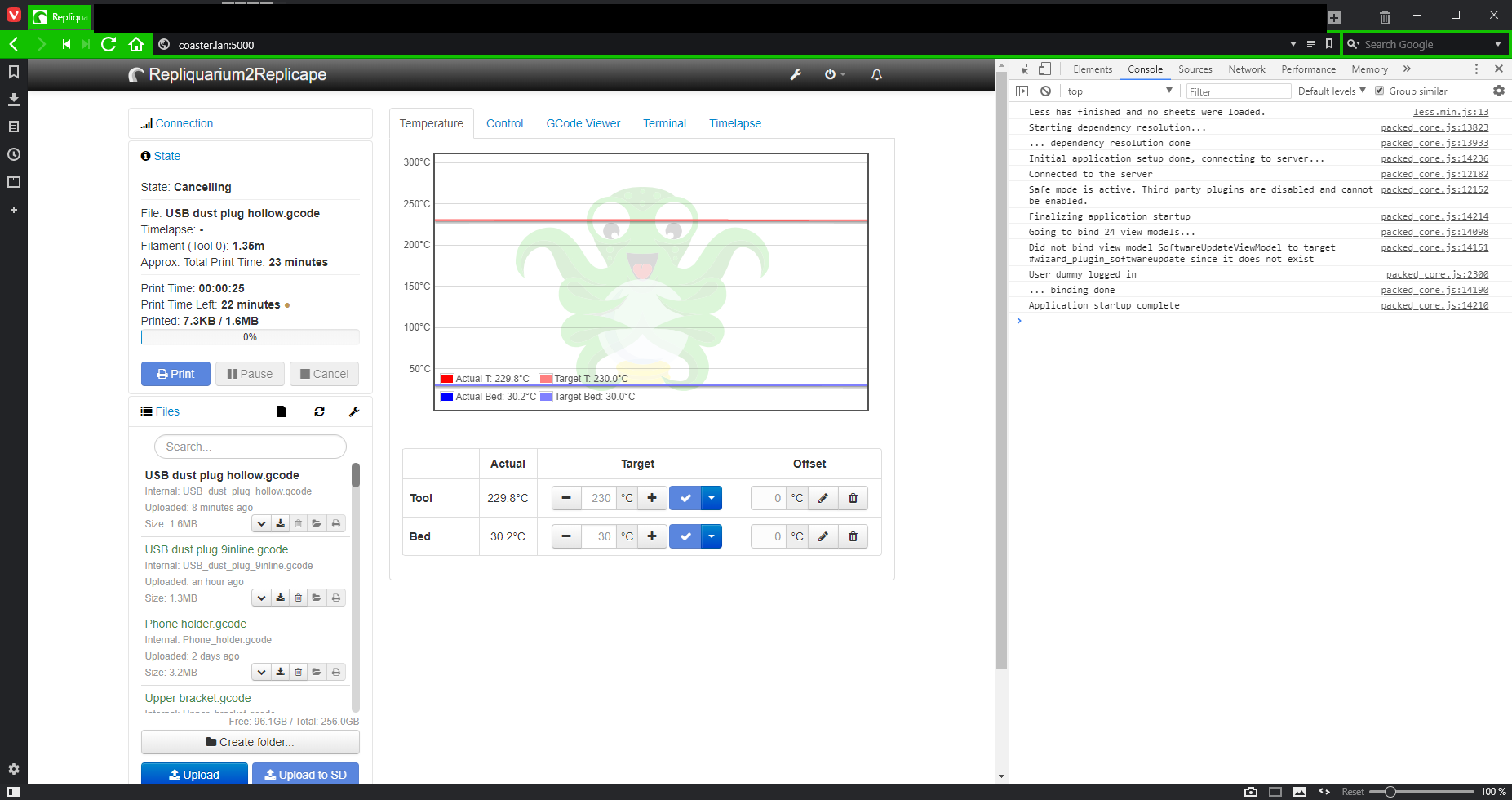
Task: Open the notifications bell
Action: pyautogui.click(x=876, y=74)
